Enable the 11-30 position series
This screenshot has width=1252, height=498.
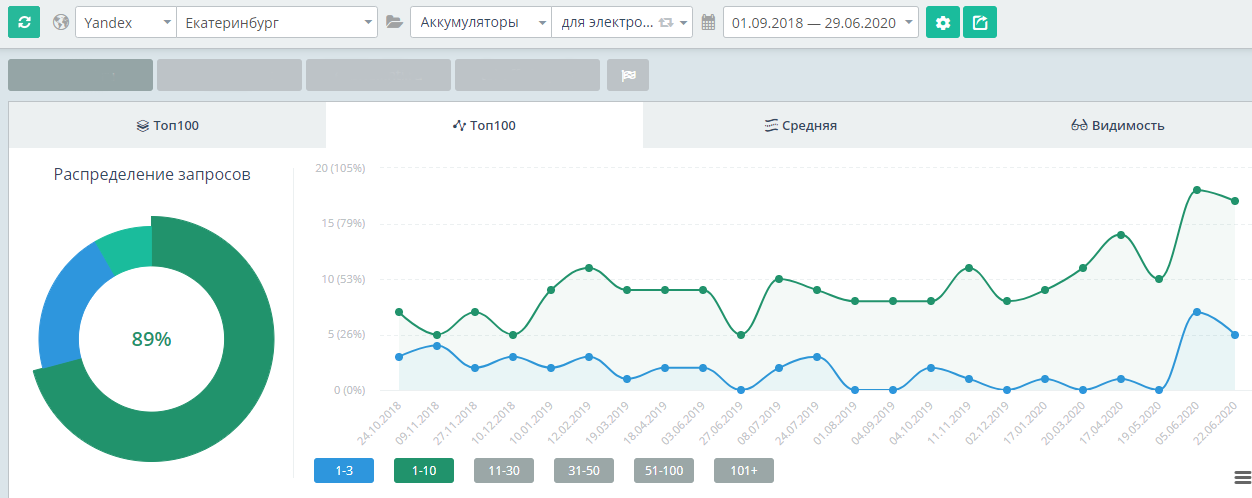pyautogui.click(x=503, y=471)
